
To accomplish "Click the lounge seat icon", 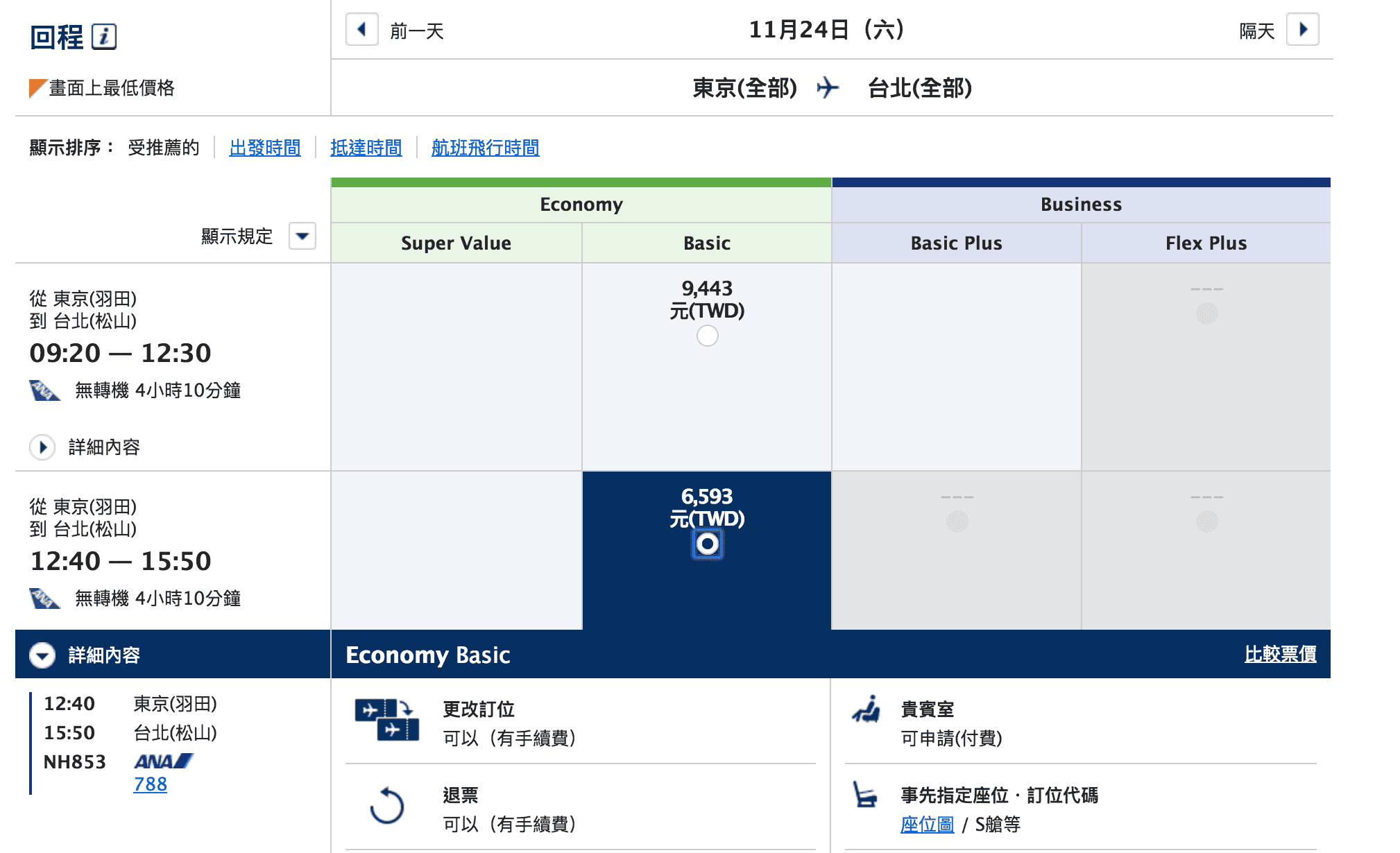I will pyautogui.click(x=866, y=709).
